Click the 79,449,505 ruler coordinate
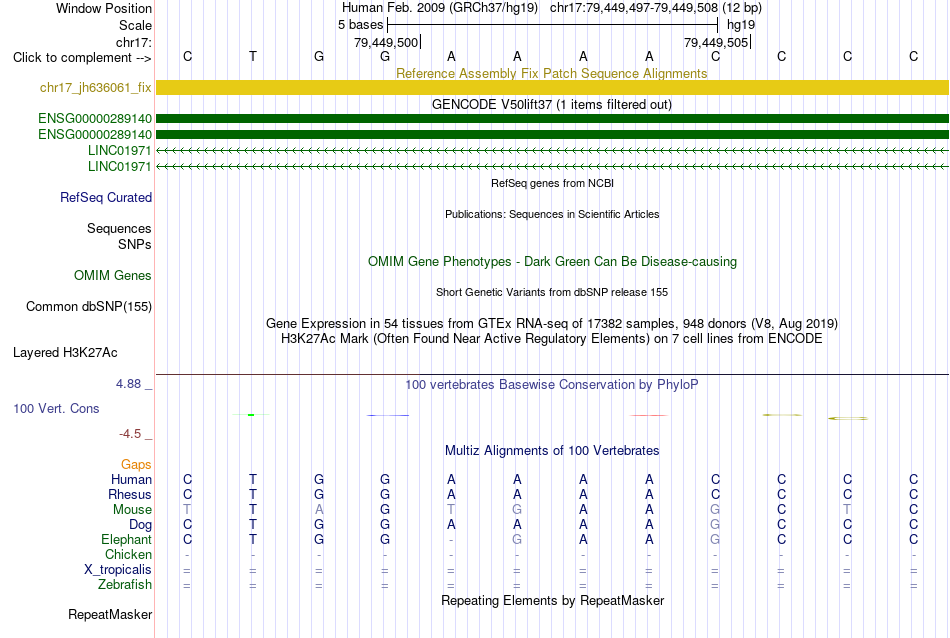The height and width of the screenshot is (638, 950). pos(716,42)
